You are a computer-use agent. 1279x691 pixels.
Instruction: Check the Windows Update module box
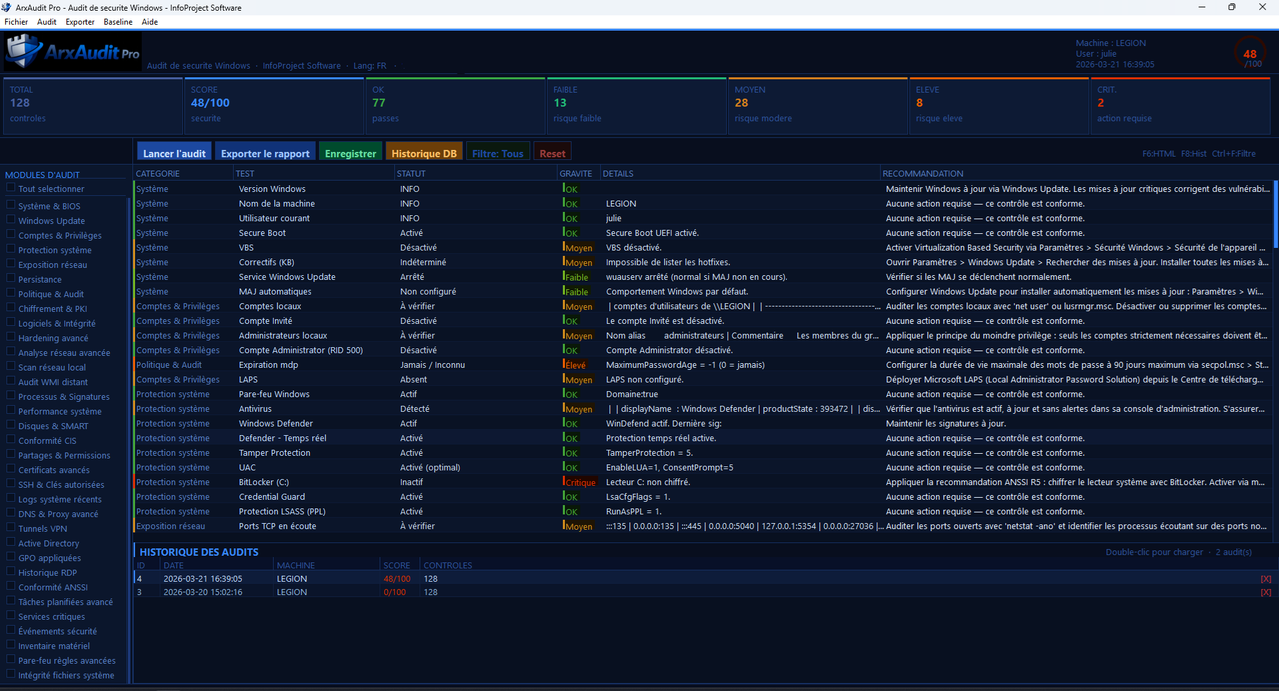pos(11,220)
